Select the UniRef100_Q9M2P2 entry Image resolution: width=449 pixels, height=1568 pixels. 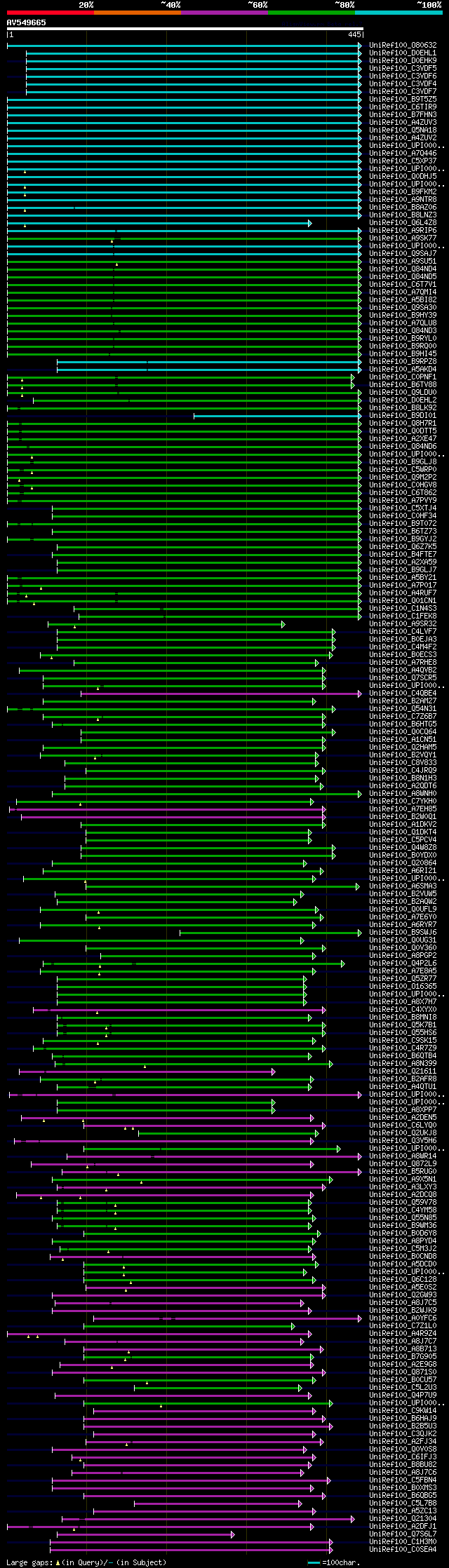pyautogui.click(x=403, y=477)
